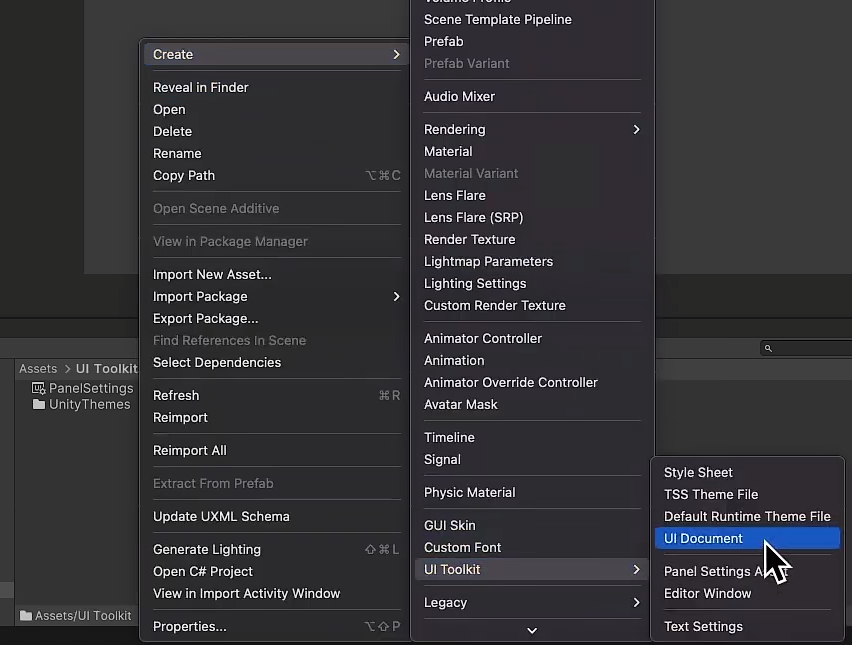Expand the Create submenu arrow
852x645 pixels.
click(396, 54)
